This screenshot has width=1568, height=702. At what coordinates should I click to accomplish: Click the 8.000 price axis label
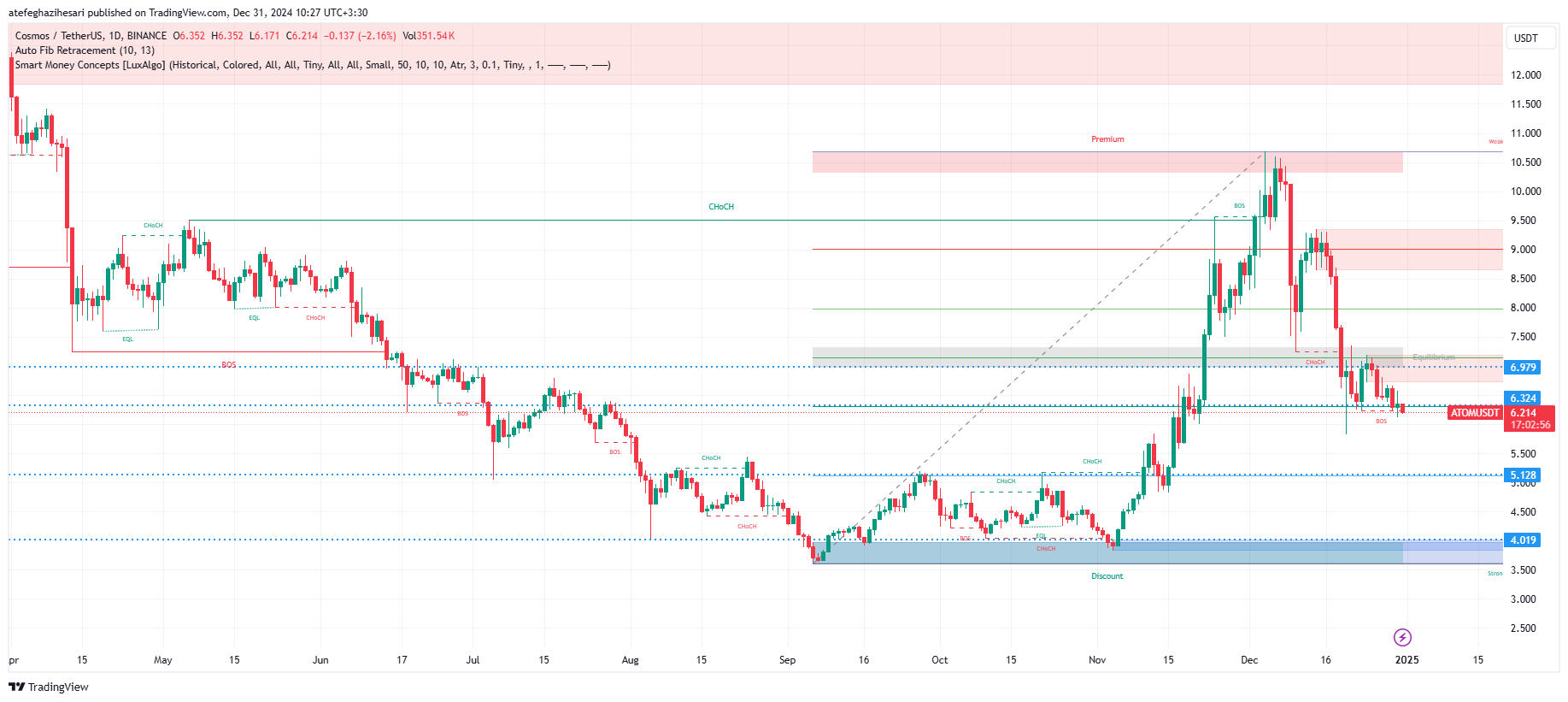(1525, 308)
